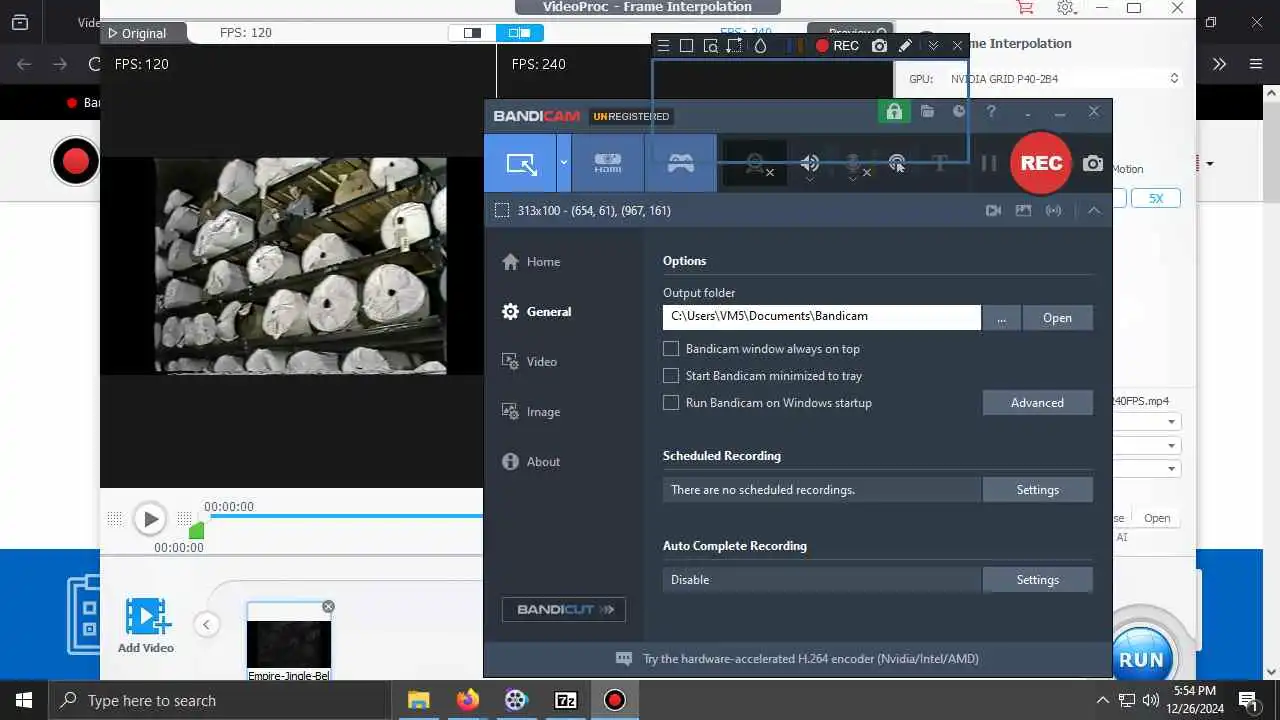Click the green lock icon in Bandicam

click(894, 112)
